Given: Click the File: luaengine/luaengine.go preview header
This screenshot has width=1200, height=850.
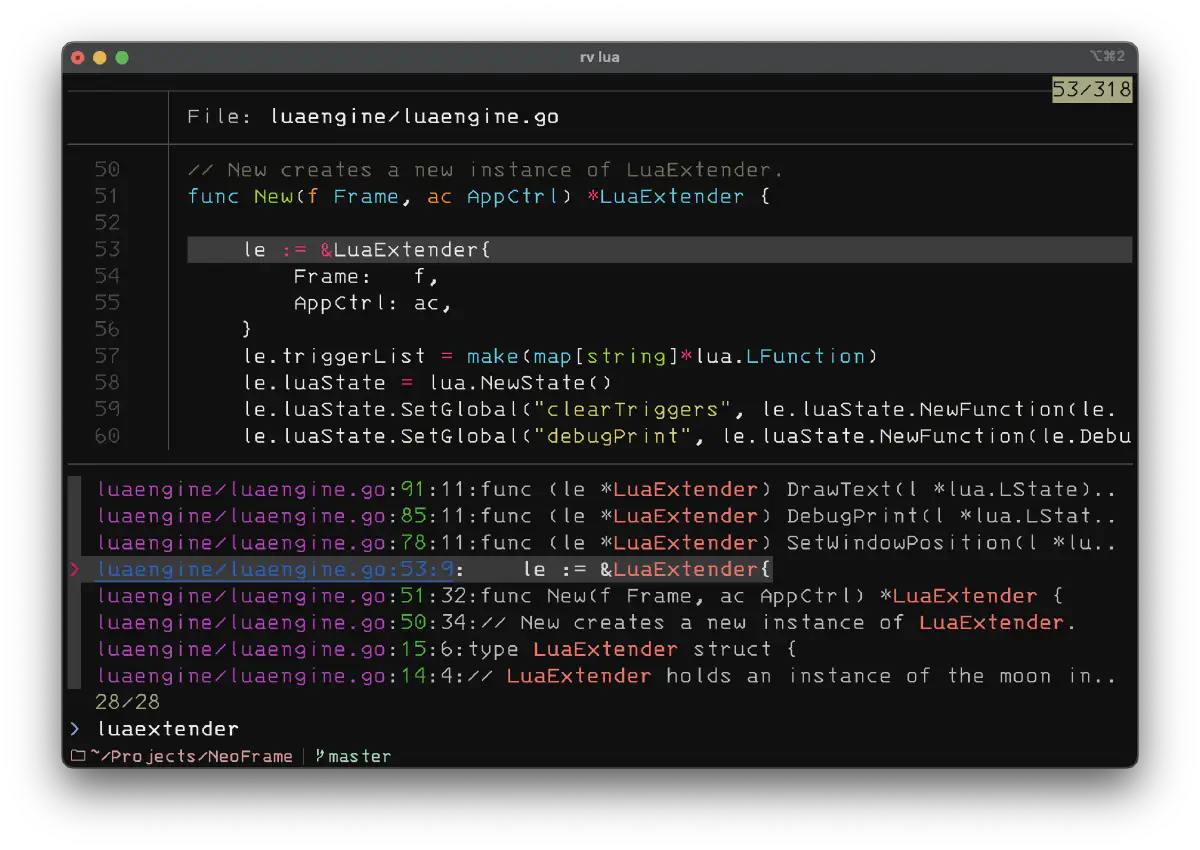Looking at the screenshot, I should click(370, 116).
